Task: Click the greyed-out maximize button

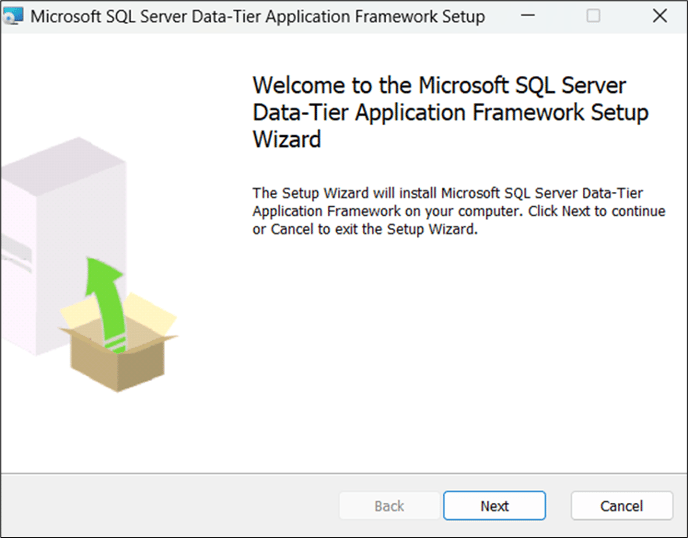Action: [594, 17]
